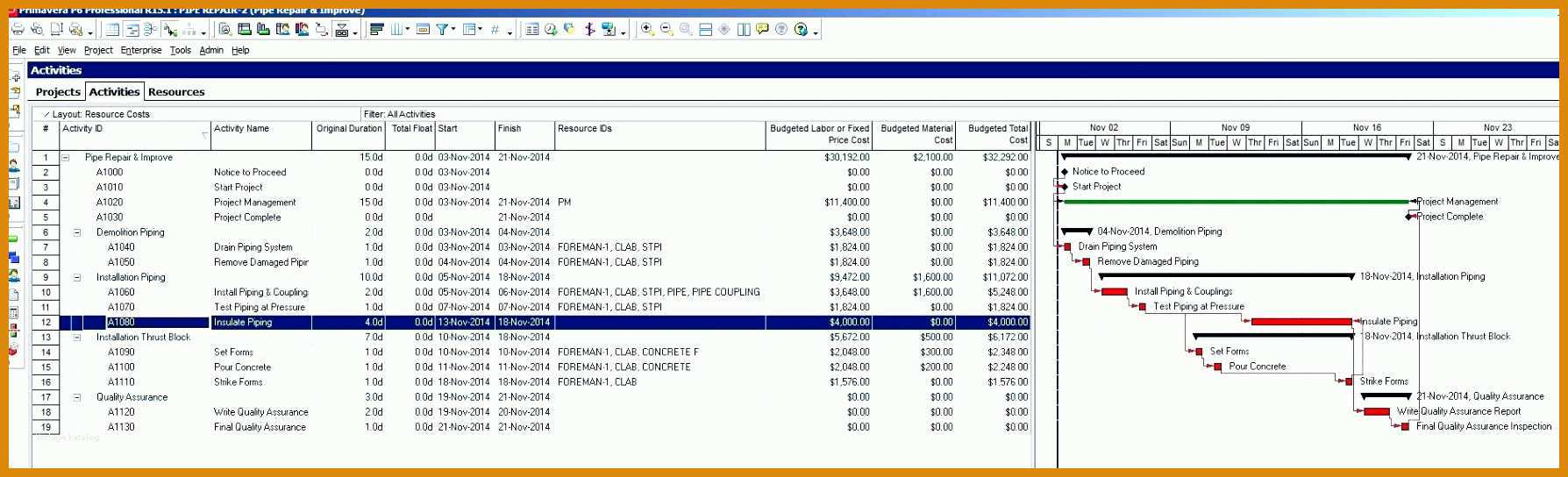
Task: Click the hash renumber icon
Action: click(495, 30)
